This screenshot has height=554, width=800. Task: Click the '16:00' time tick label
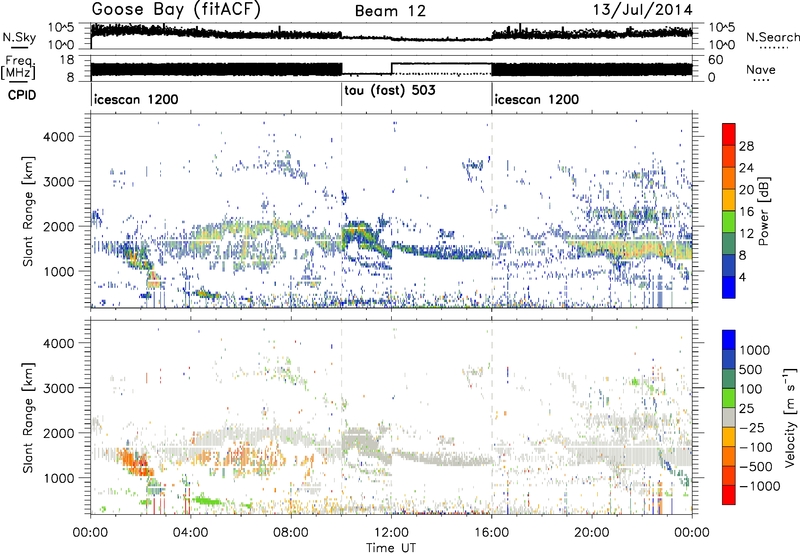tap(491, 533)
